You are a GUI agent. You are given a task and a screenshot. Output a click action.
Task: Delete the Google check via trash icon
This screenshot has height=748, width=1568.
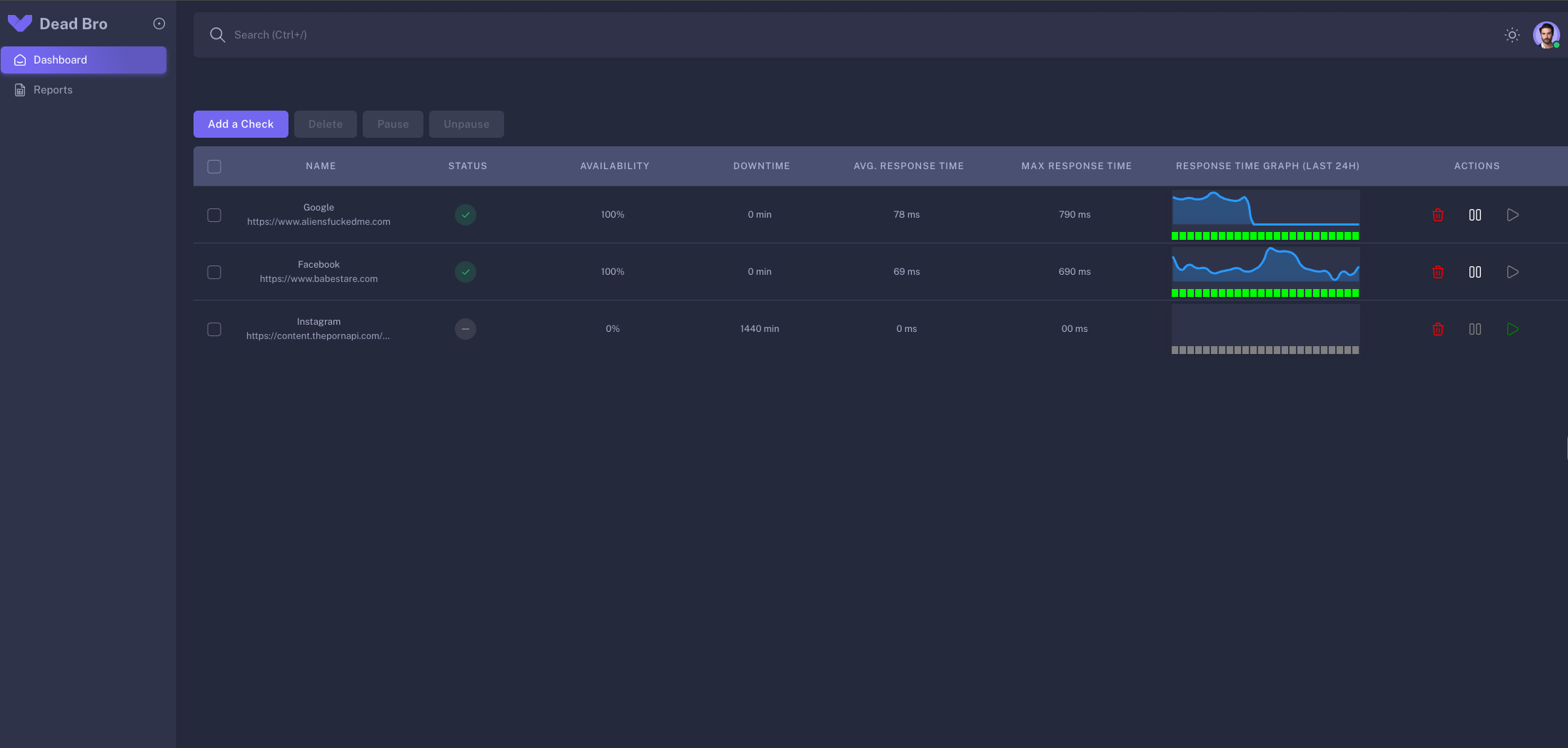[x=1438, y=214]
